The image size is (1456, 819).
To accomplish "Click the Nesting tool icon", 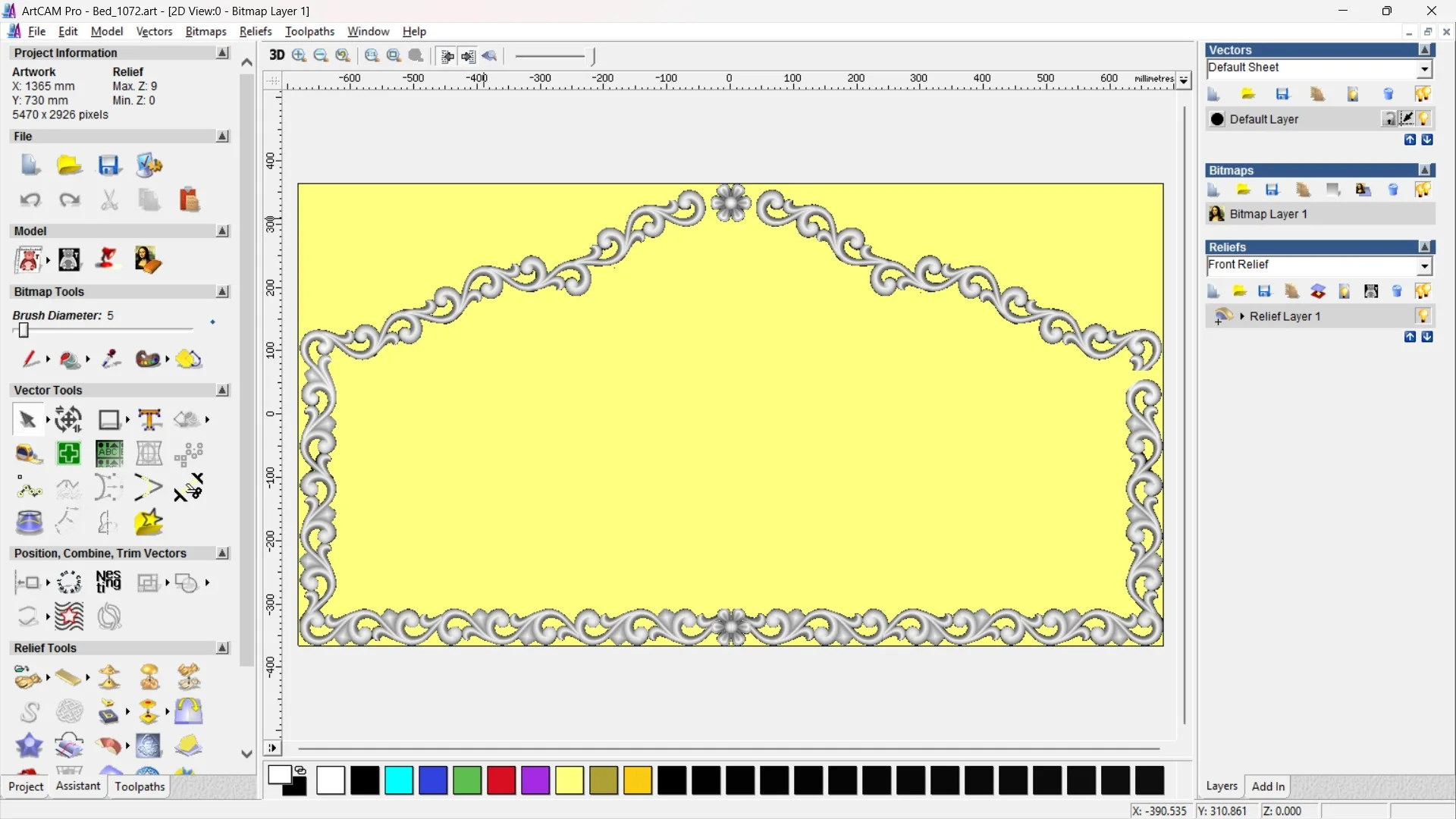I will coord(108,582).
